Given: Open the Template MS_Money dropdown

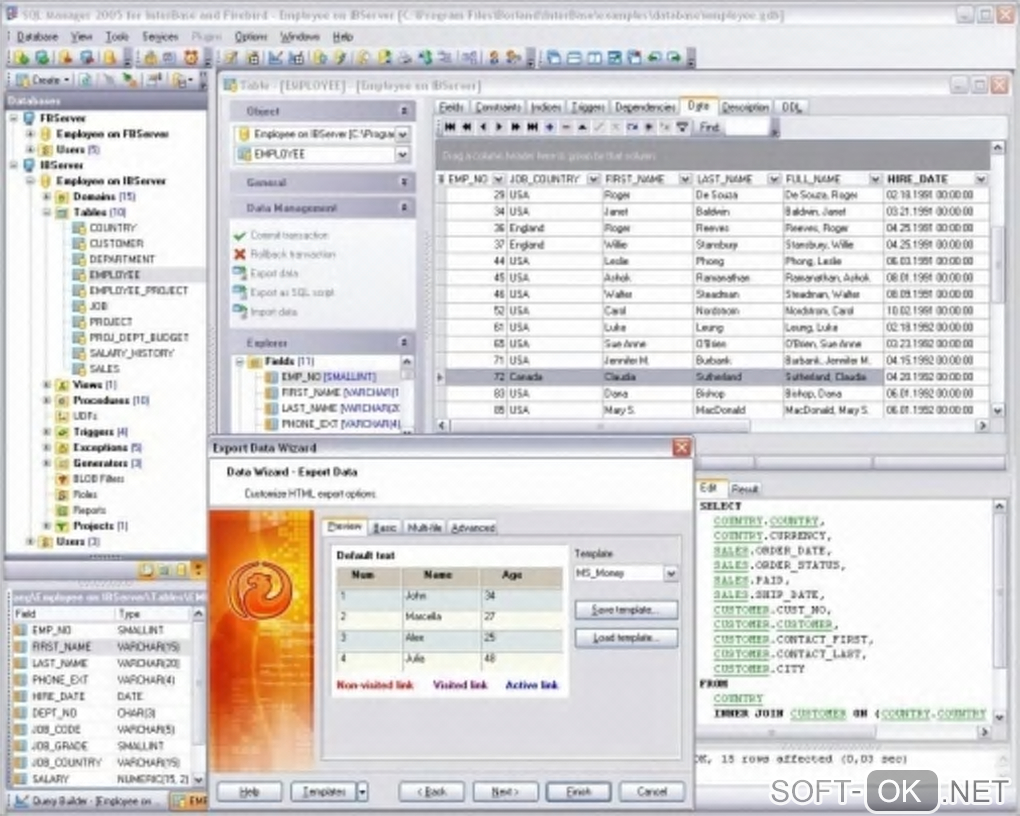Looking at the screenshot, I should [x=671, y=573].
